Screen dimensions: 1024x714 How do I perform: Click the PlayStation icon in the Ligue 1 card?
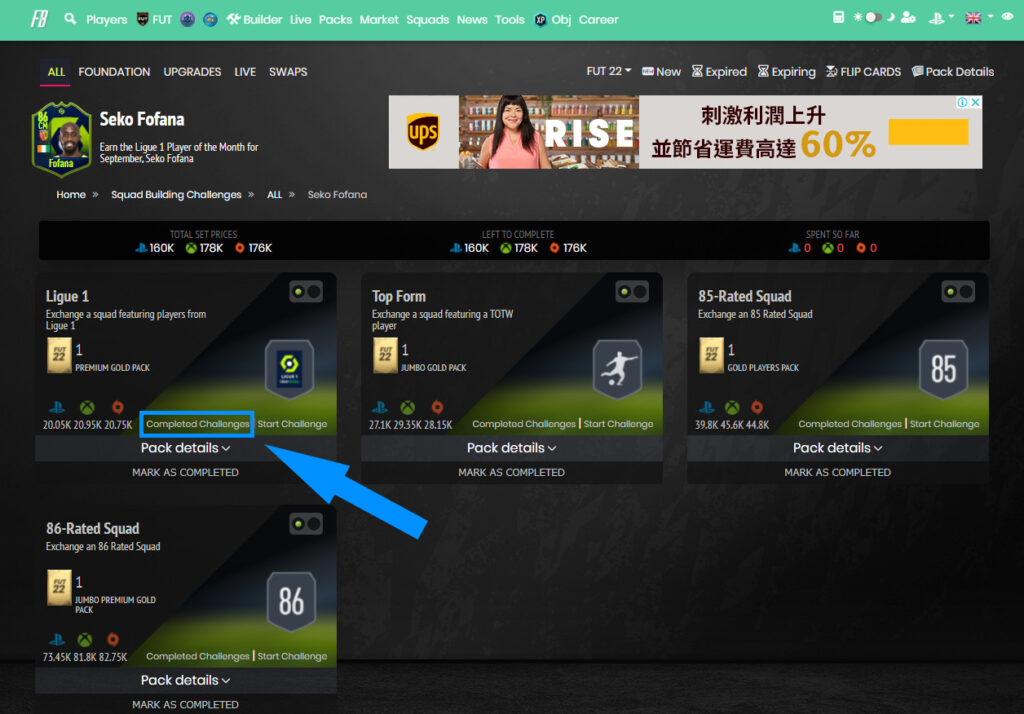(x=57, y=408)
